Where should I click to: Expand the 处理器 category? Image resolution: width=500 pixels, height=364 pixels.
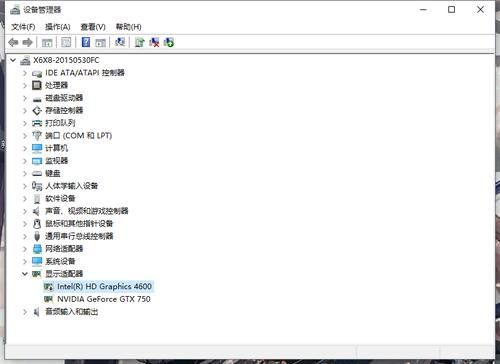[25, 85]
